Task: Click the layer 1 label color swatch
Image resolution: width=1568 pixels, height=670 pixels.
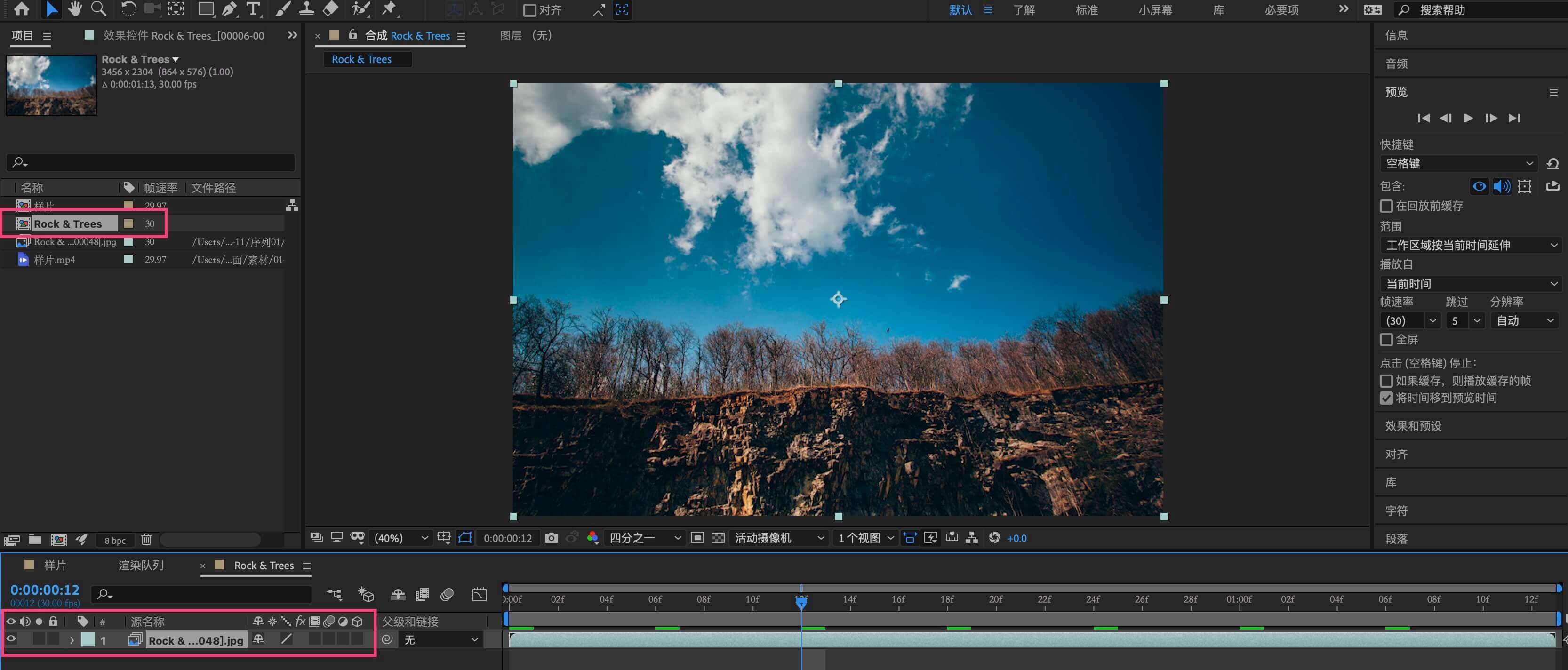Action: (x=88, y=639)
